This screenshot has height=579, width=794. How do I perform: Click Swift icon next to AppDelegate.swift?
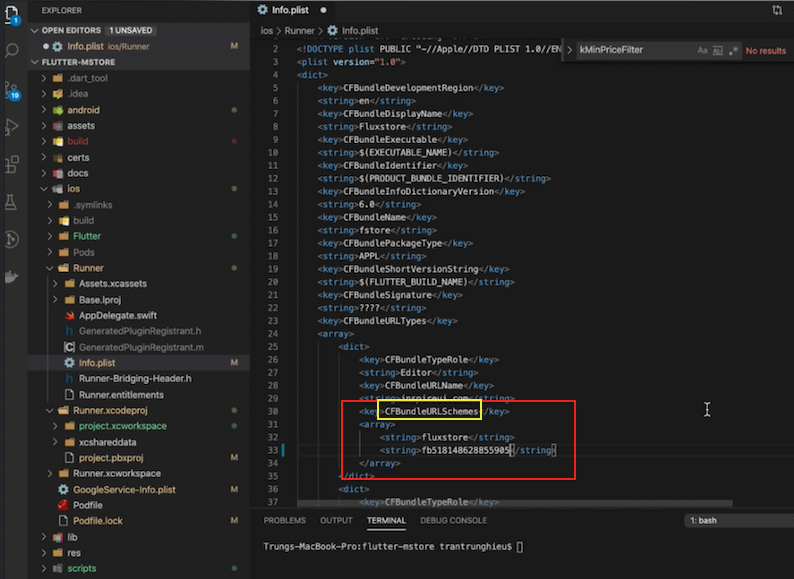pos(70,316)
